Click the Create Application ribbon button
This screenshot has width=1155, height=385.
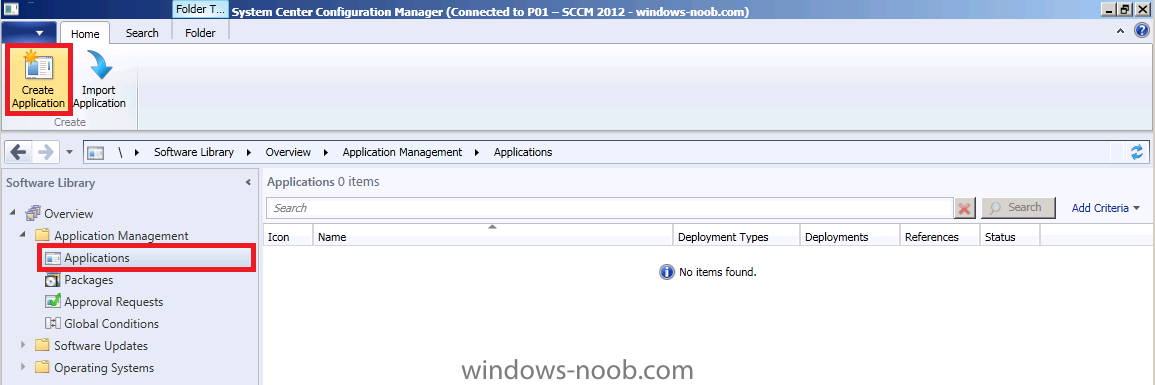38,80
